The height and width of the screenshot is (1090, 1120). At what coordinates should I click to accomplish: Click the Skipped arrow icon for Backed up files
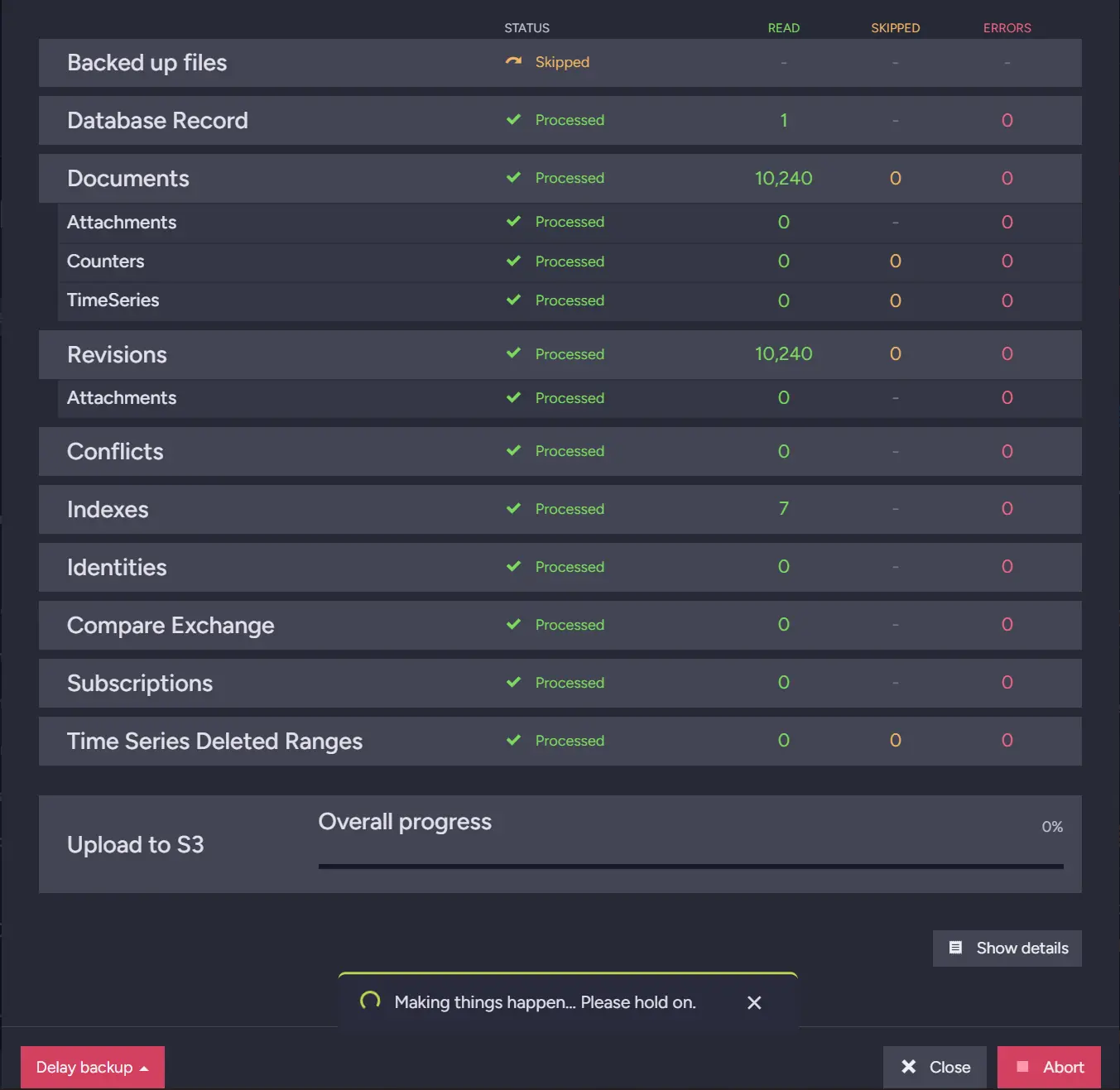point(513,62)
